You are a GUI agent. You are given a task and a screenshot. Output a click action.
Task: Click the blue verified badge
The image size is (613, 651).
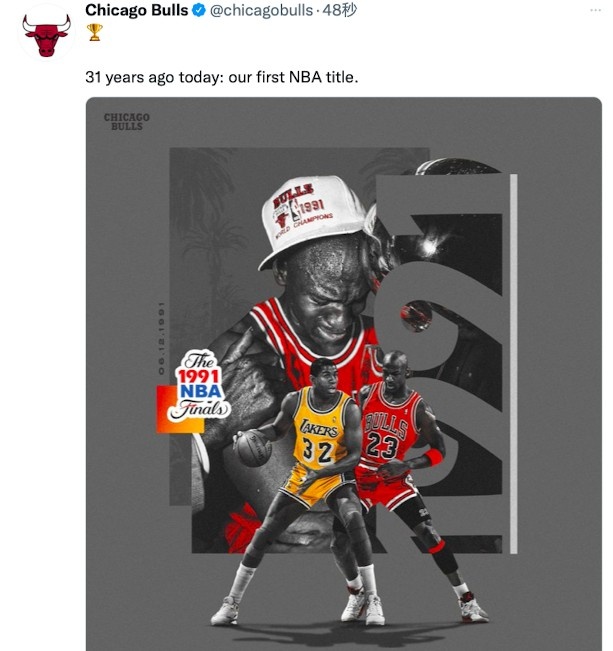[x=199, y=10]
